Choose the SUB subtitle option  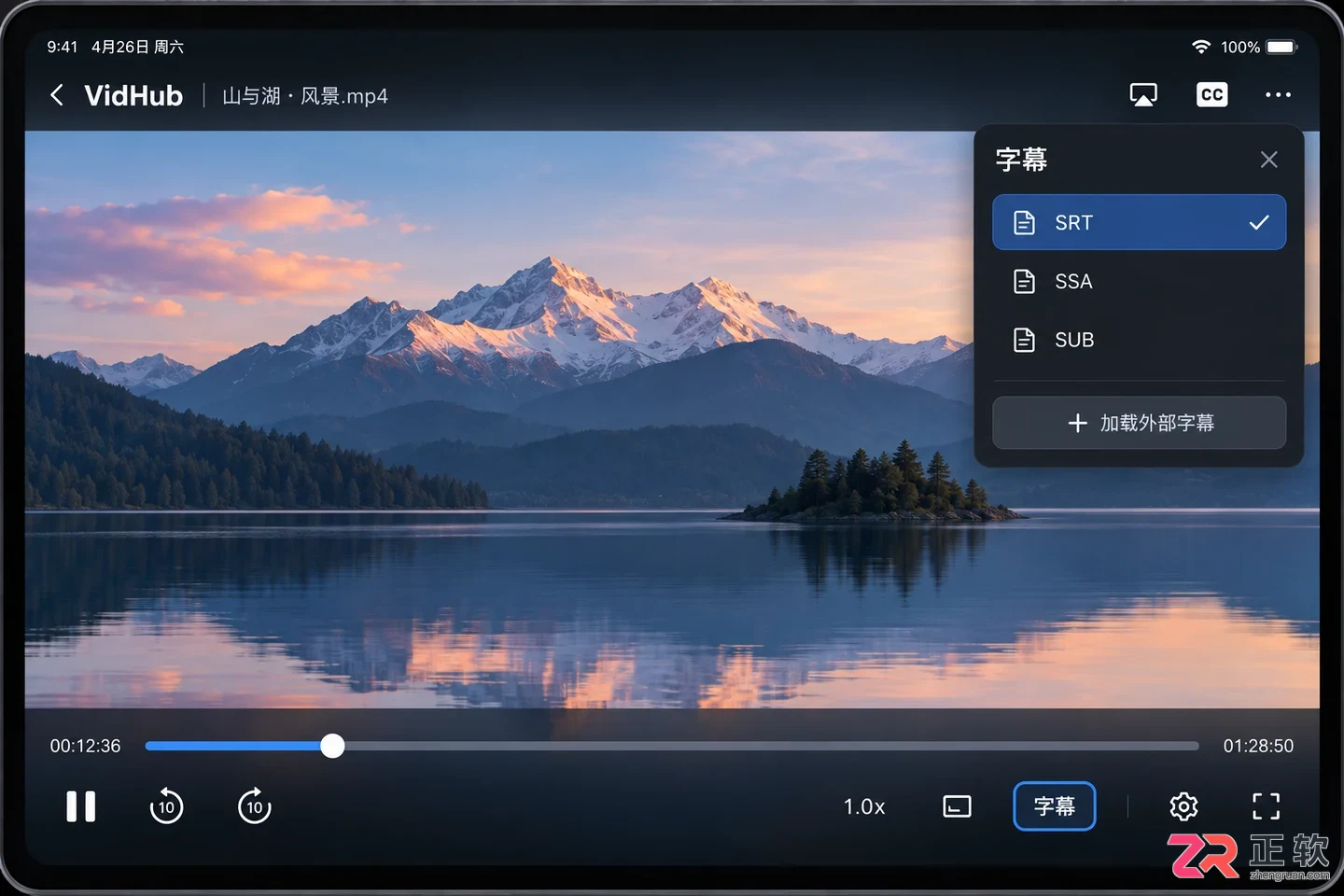[x=1139, y=340]
